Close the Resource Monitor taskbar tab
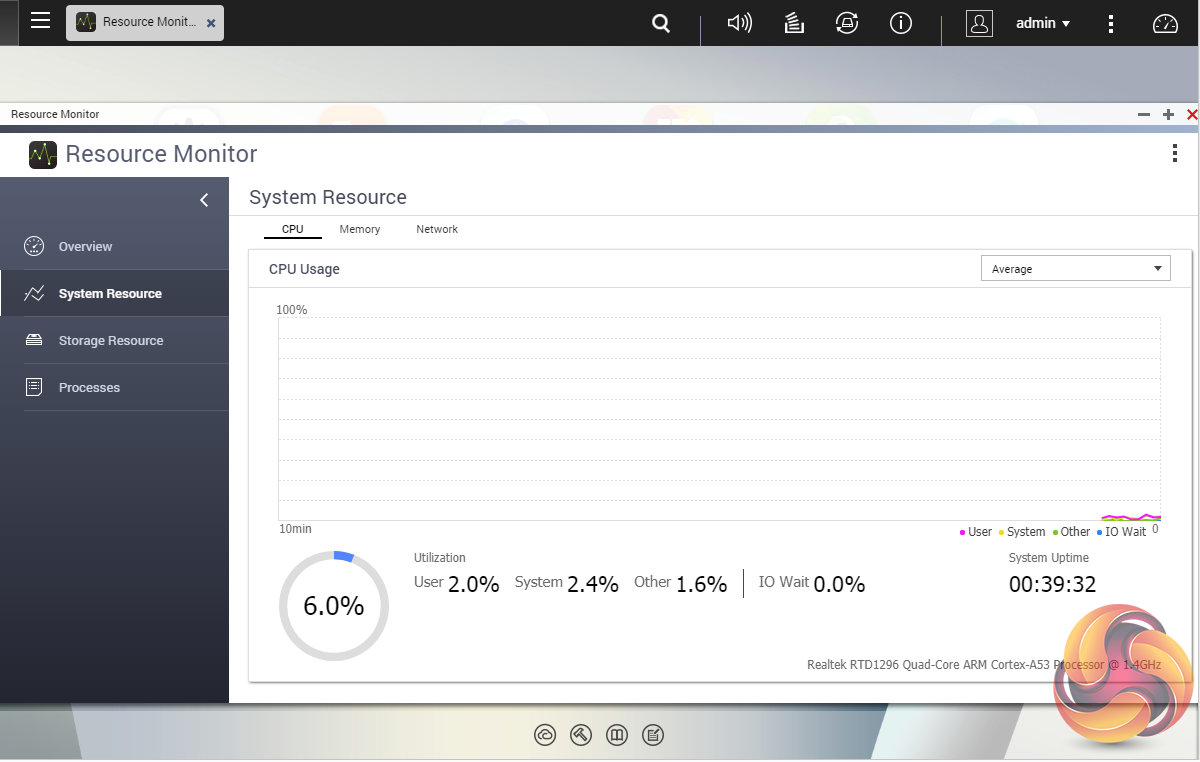The width and height of the screenshot is (1200, 762). point(211,23)
